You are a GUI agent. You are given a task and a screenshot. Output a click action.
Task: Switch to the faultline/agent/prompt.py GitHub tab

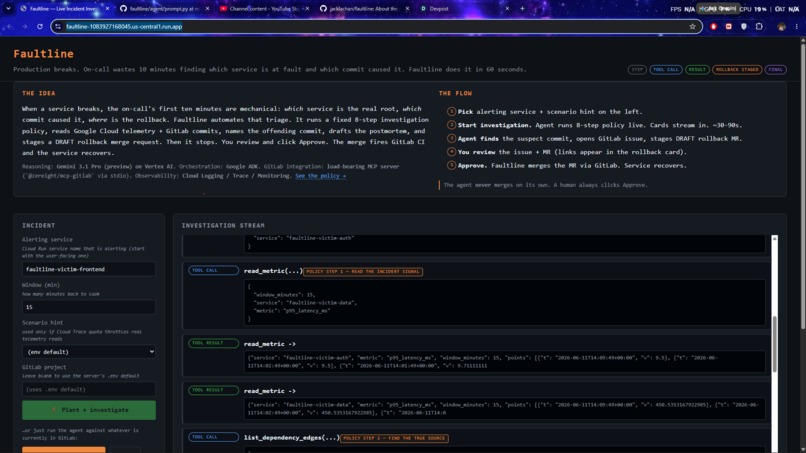[164, 9]
